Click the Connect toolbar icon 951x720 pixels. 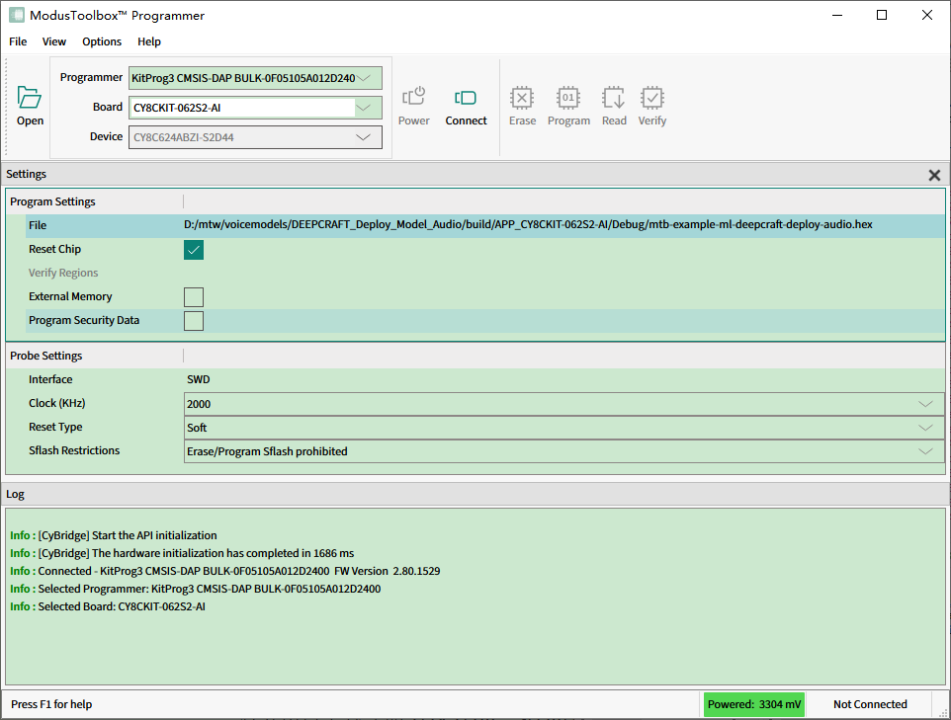point(466,106)
